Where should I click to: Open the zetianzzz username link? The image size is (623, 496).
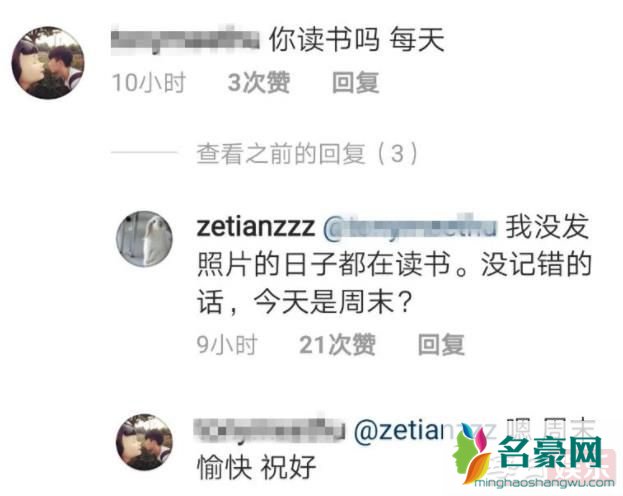[256, 227]
